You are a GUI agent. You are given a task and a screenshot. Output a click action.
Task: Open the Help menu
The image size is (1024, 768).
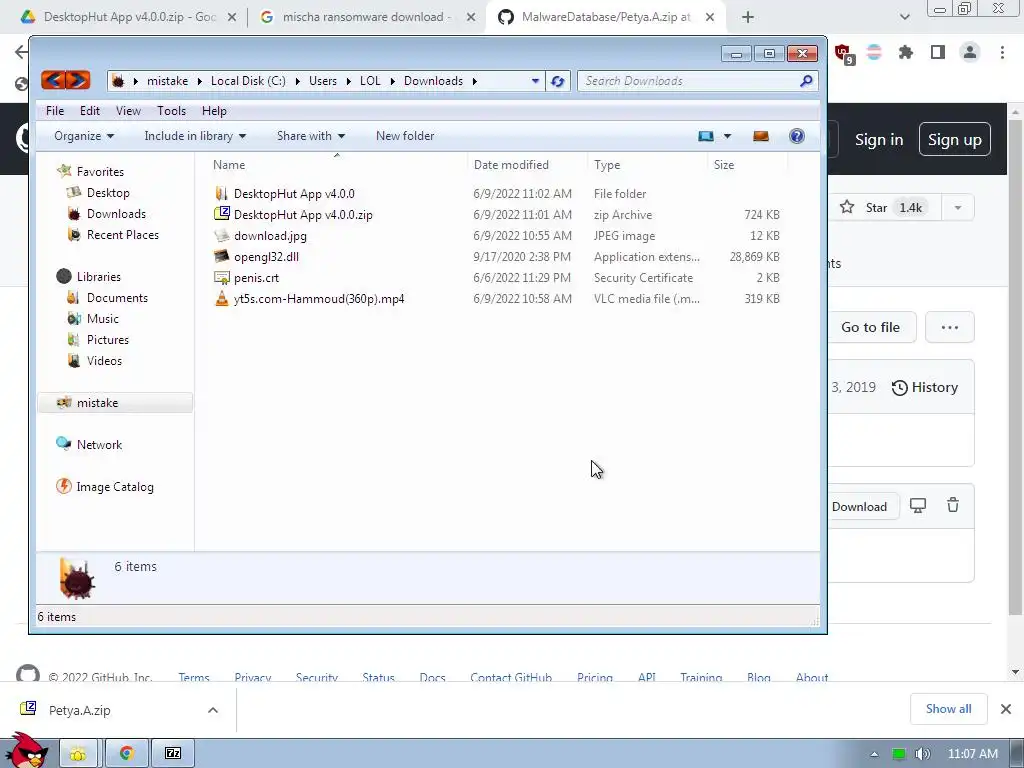(214, 111)
